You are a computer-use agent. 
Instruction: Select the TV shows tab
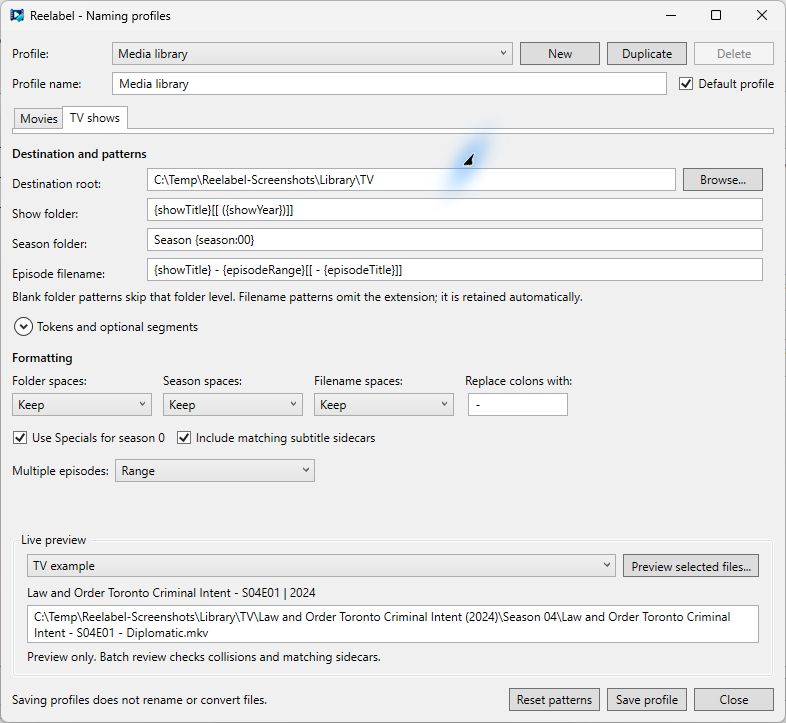(95, 118)
